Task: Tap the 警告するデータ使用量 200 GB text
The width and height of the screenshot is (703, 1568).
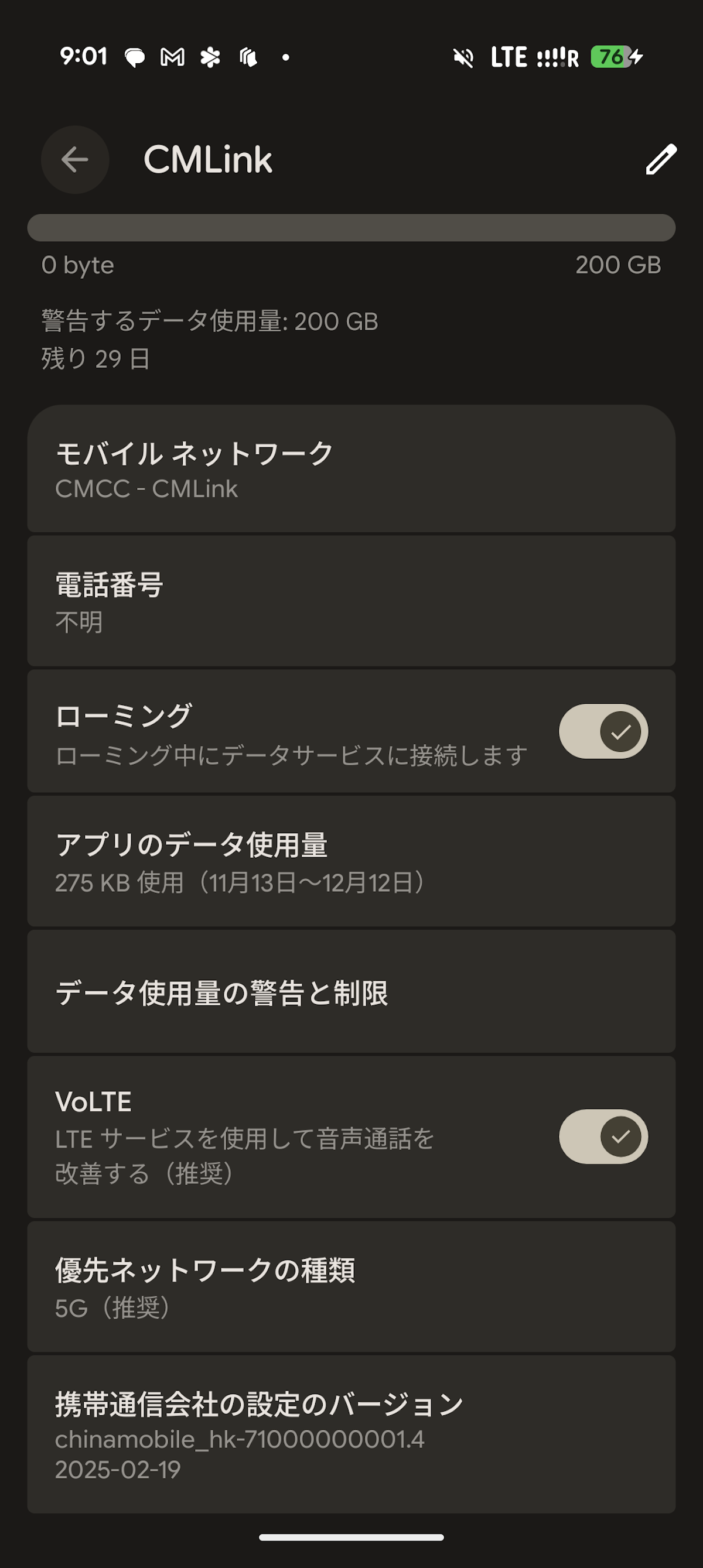Action: (210, 321)
